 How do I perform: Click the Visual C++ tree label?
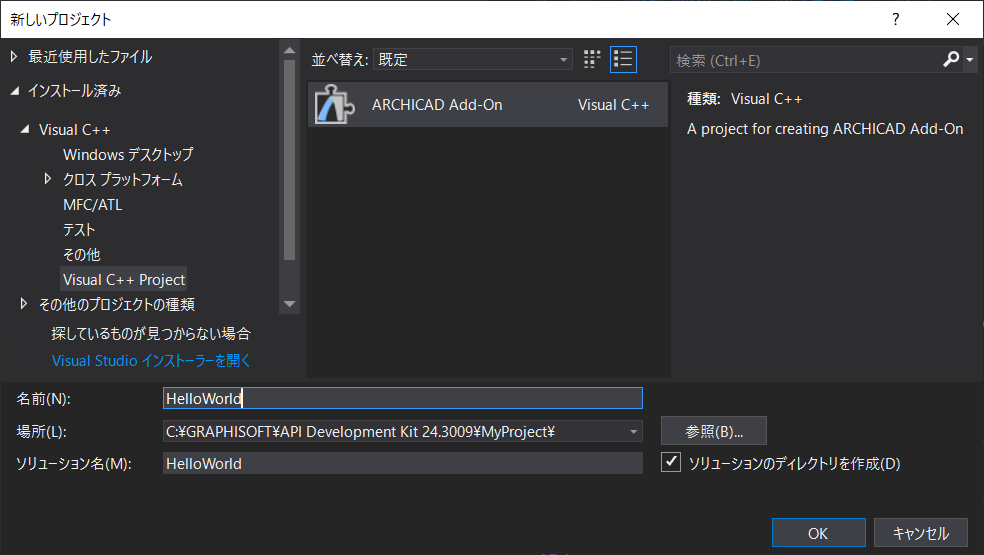(x=74, y=130)
